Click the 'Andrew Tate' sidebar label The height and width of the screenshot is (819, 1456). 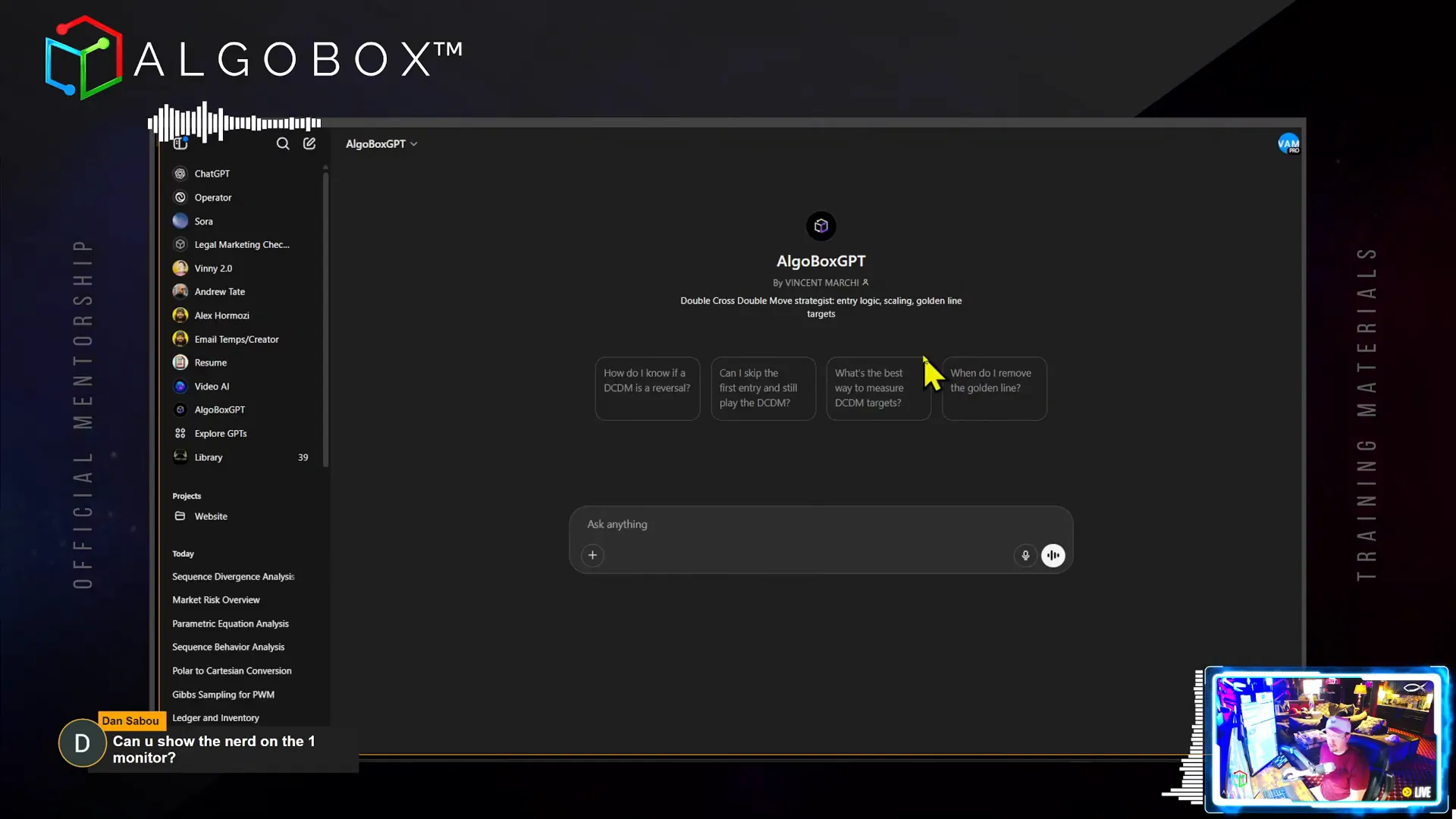(219, 291)
